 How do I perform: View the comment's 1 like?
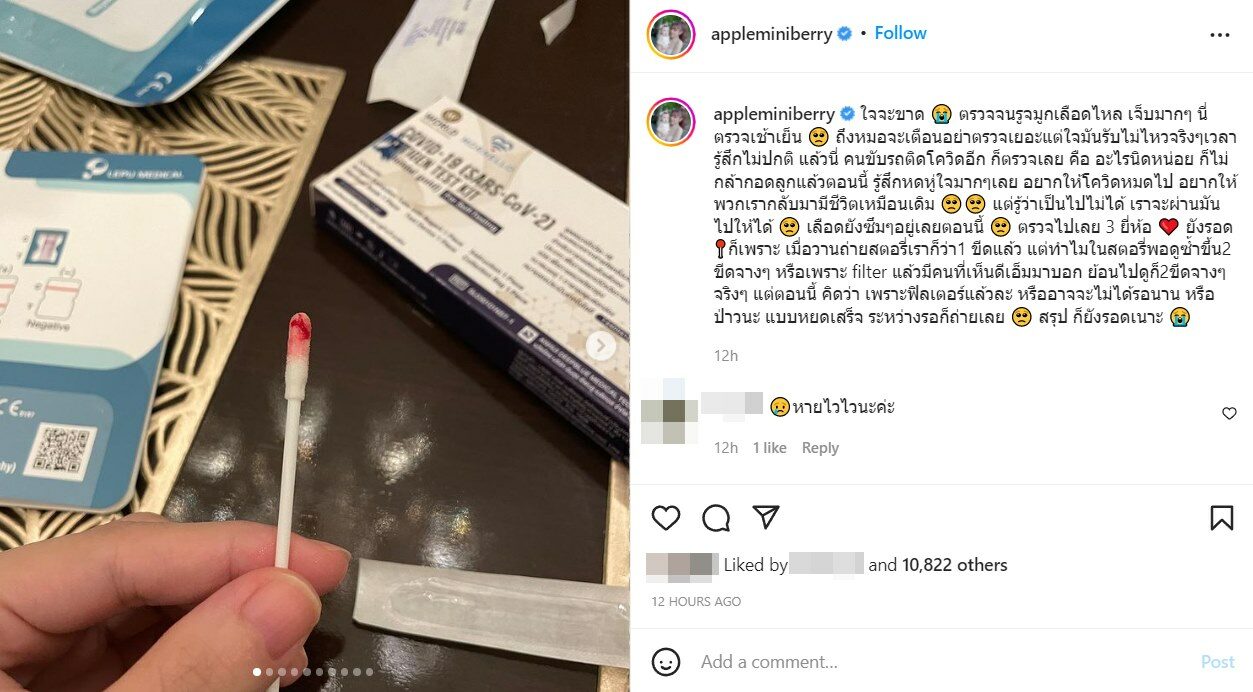click(x=770, y=448)
